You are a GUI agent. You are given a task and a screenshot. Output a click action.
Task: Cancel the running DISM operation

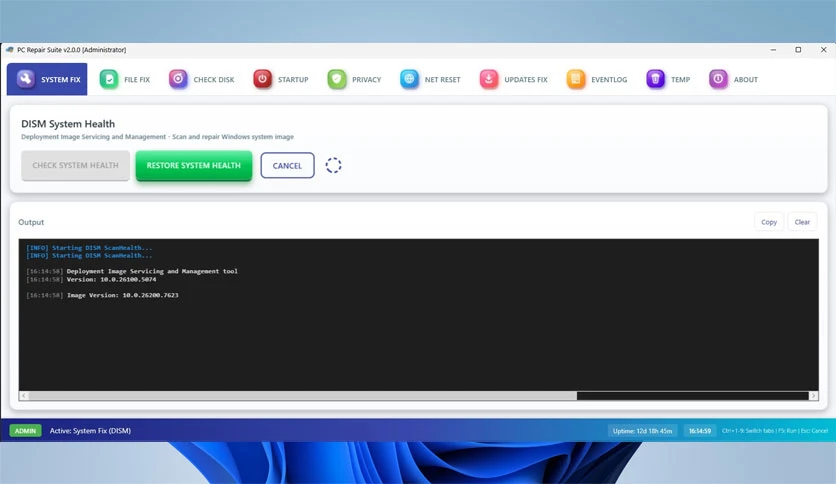pyautogui.click(x=287, y=165)
